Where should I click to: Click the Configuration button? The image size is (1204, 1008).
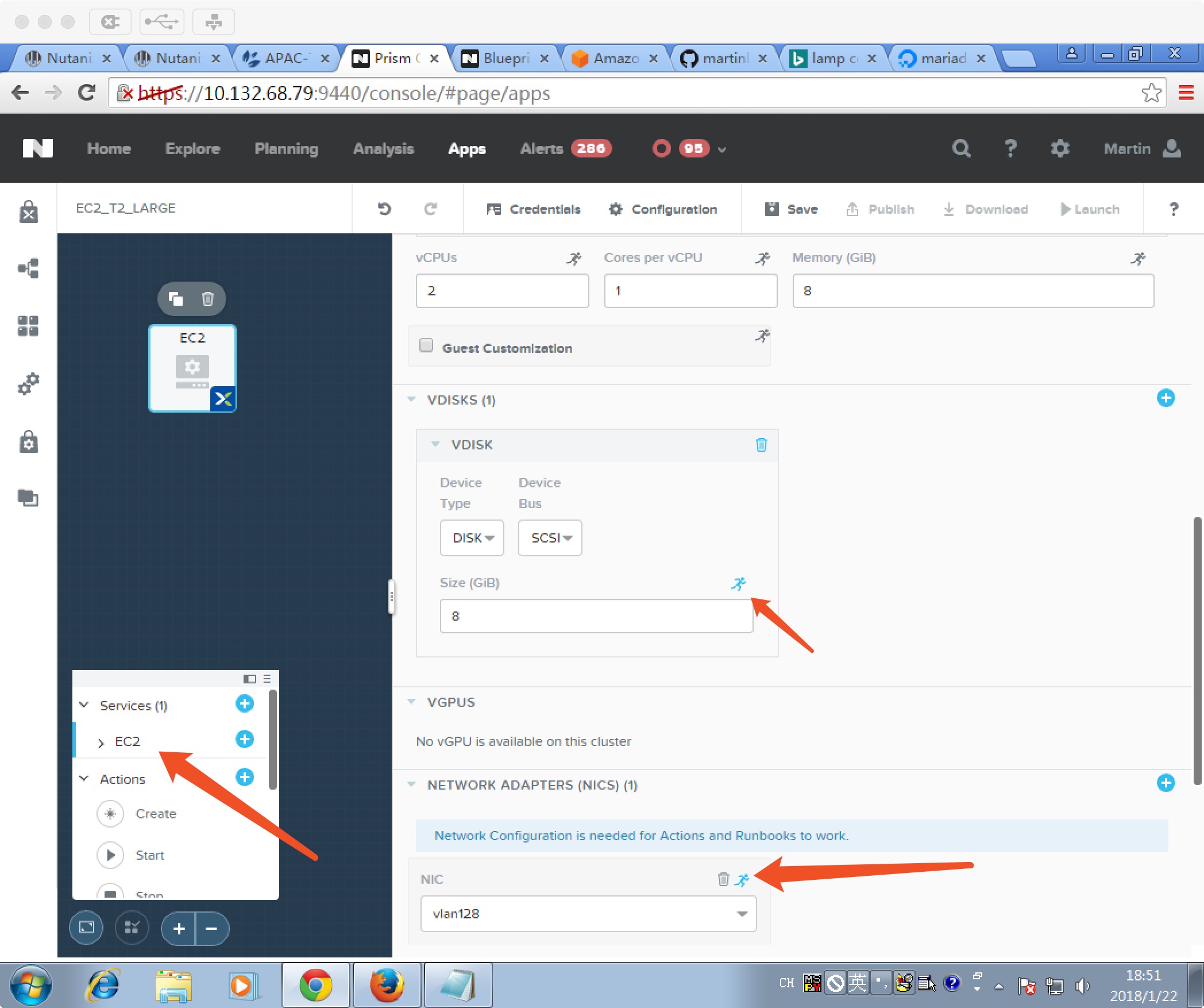point(663,209)
